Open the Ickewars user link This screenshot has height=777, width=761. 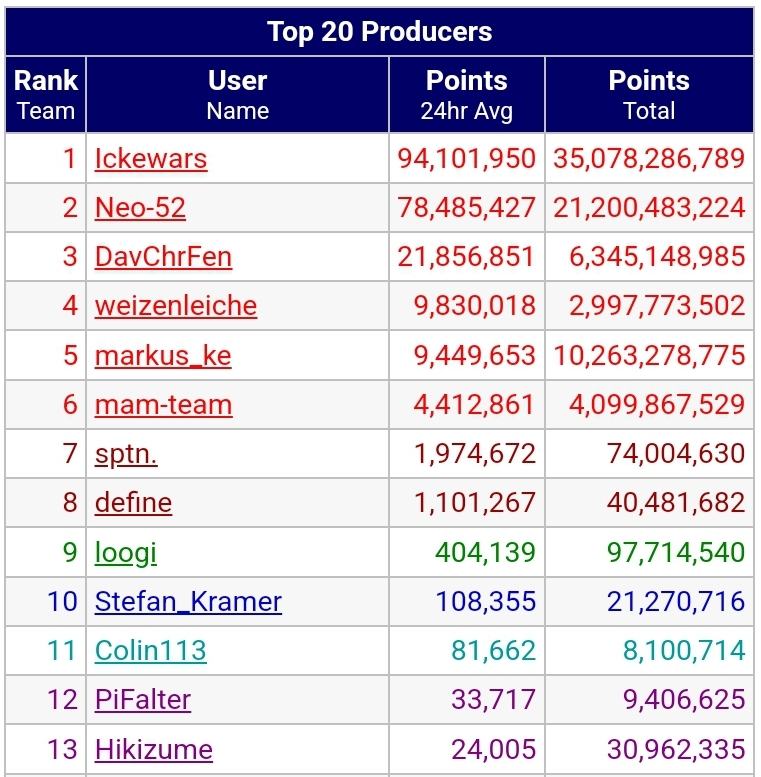coord(151,159)
